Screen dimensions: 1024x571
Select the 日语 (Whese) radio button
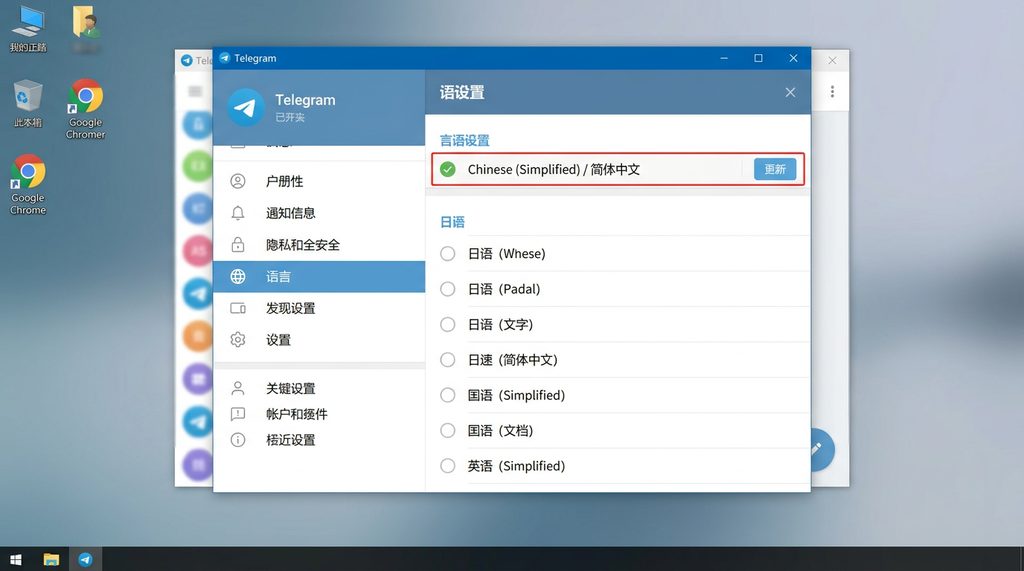(447, 253)
